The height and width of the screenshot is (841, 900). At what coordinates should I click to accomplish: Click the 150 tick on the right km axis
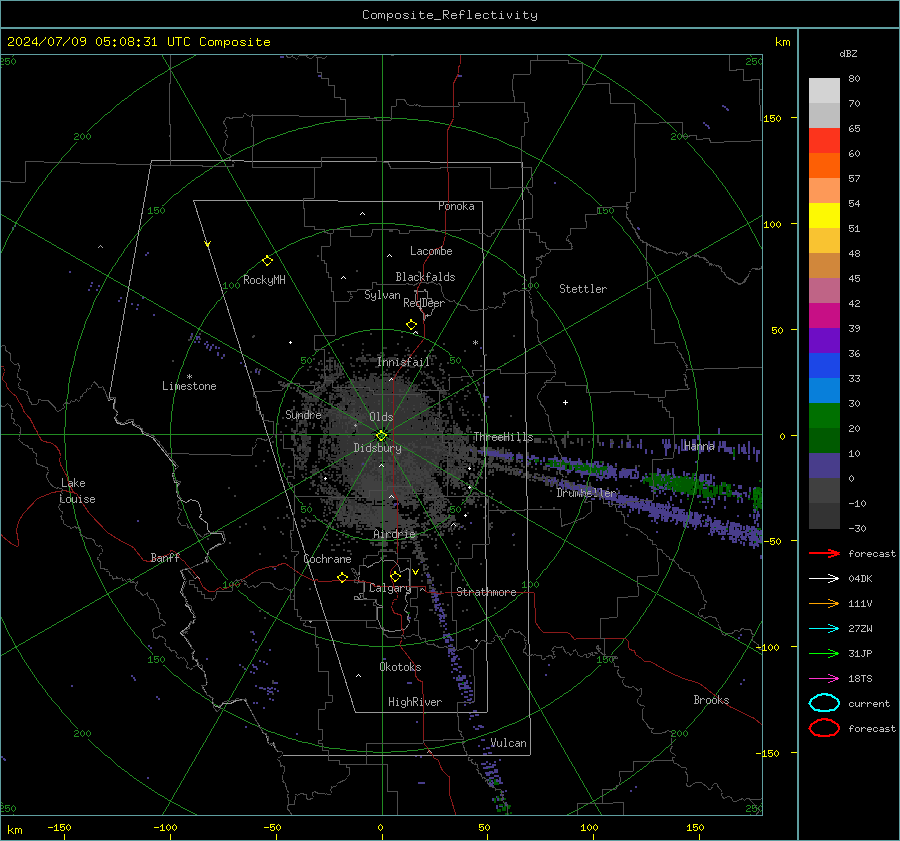[x=772, y=118]
